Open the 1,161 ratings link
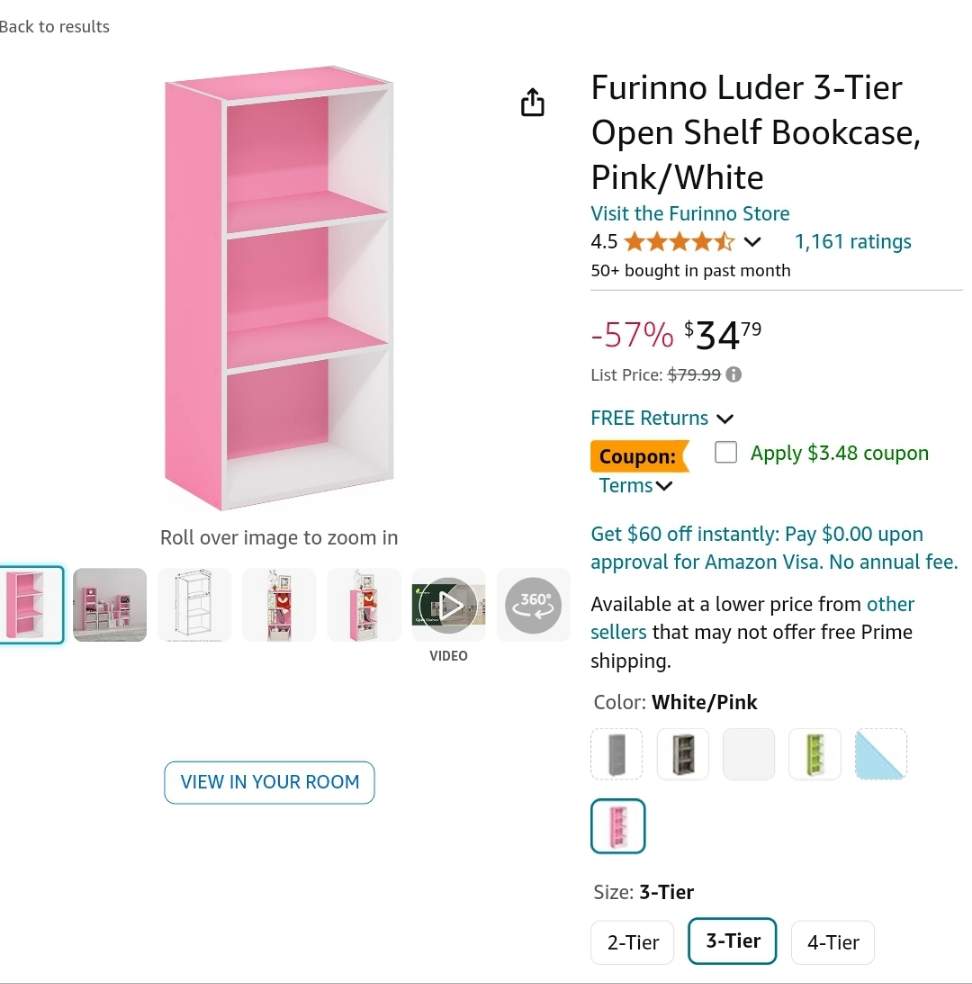Image resolution: width=972 pixels, height=984 pixels. [x=853, y=242]
